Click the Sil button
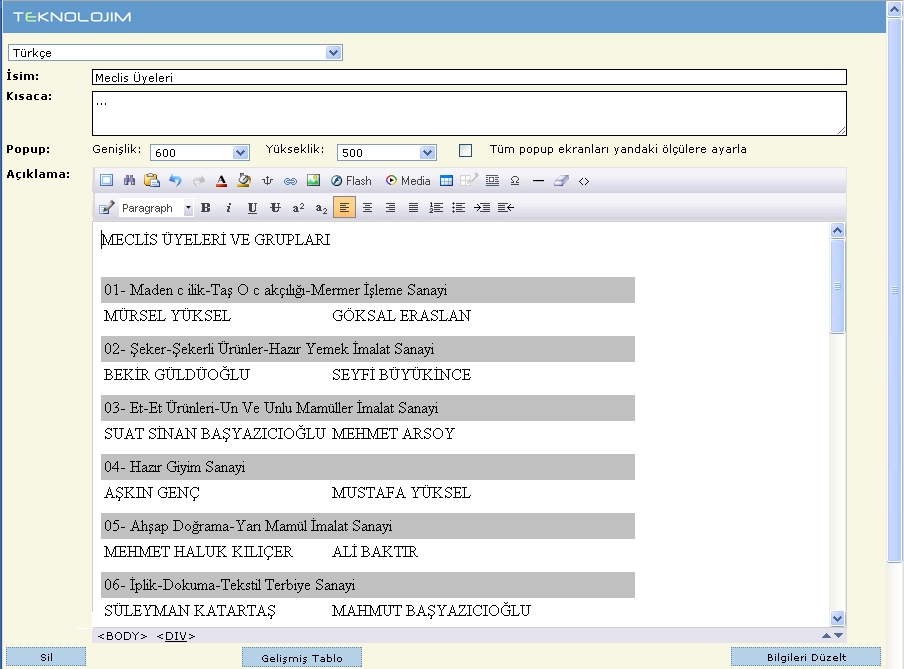The width and height of the screenshot is (904, 669). (x=46, y=657)
